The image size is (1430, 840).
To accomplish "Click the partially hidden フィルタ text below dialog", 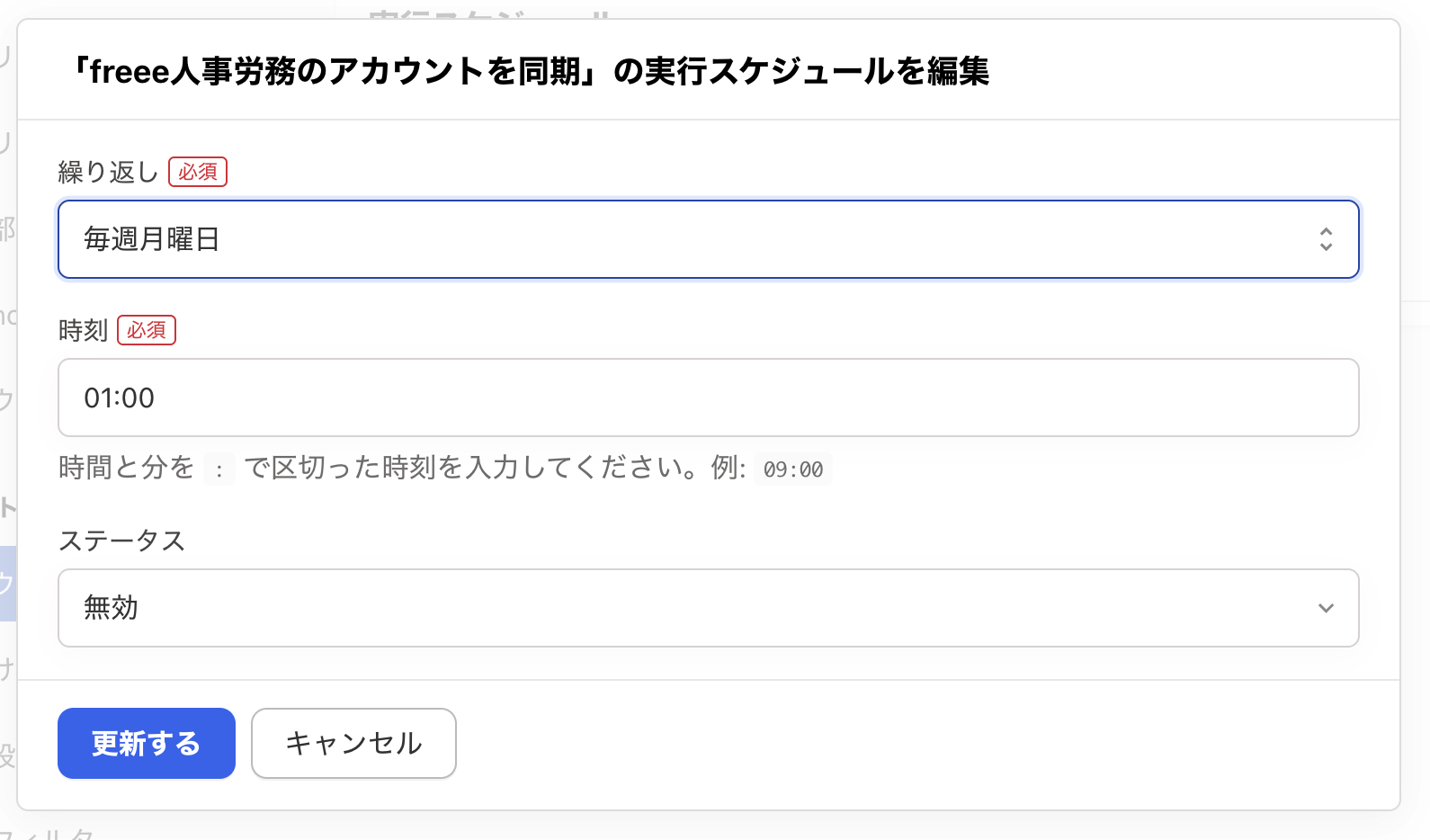I will click(x=54, y=834).
